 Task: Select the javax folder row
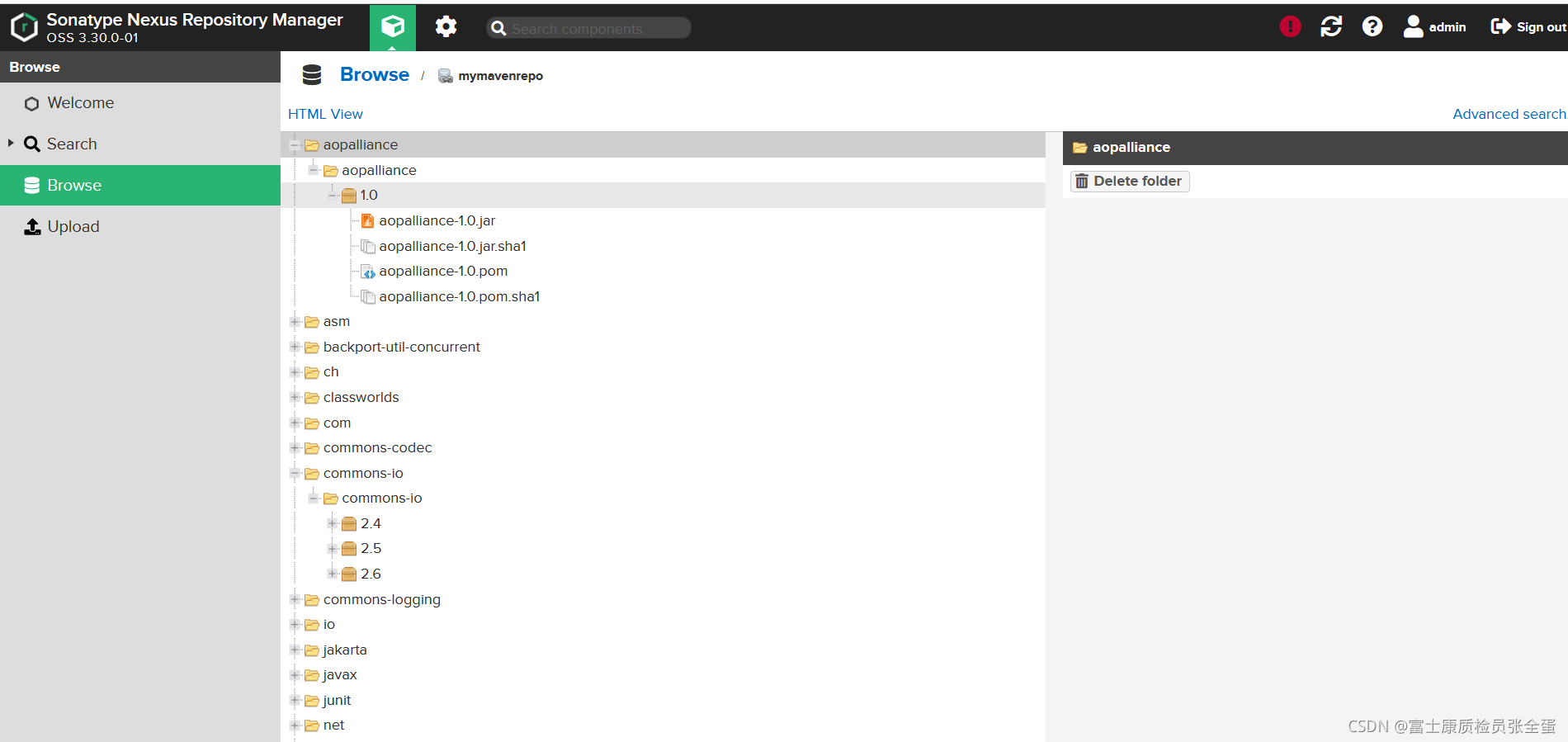[663, 675]
